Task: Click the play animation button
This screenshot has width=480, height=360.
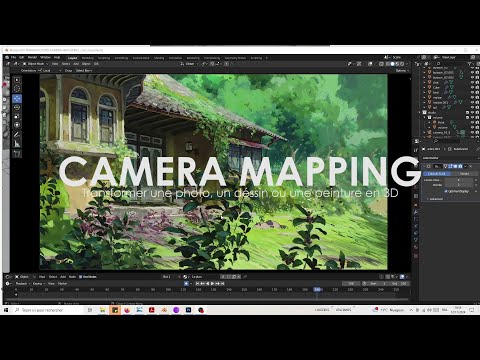Action: coord(212,283)
